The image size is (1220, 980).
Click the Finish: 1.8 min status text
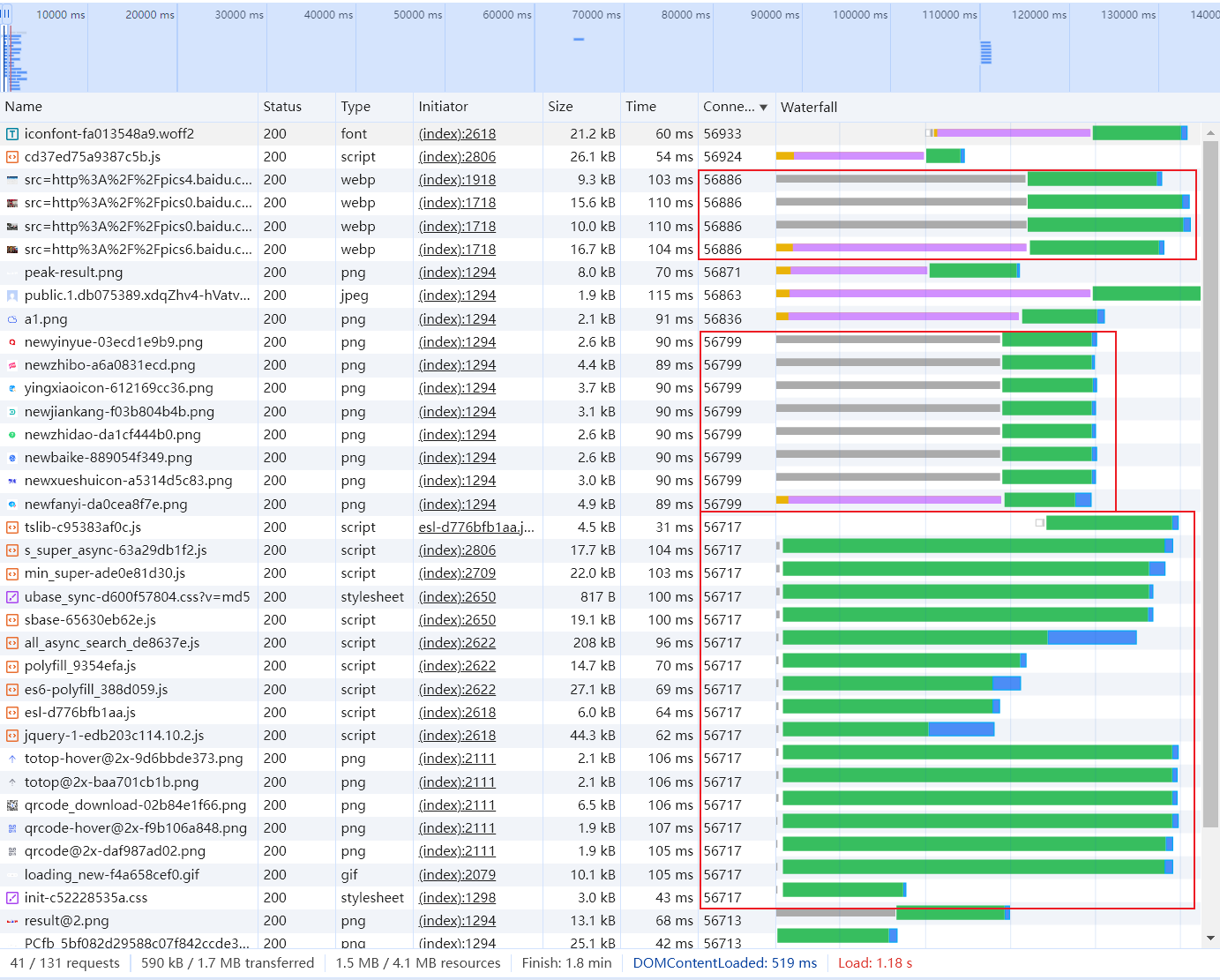point(566,963)
